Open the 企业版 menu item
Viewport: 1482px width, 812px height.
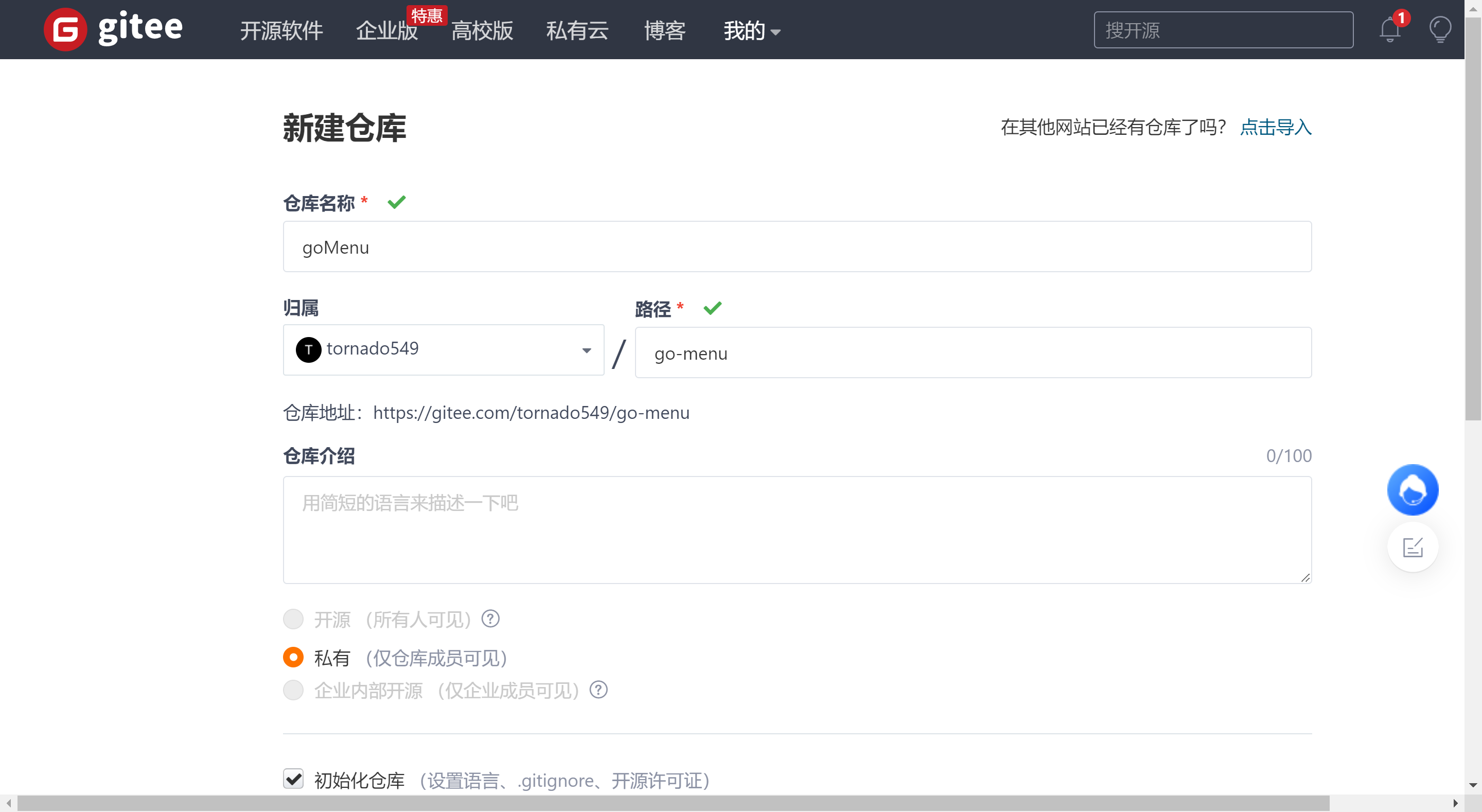click(x=386, y=30)
